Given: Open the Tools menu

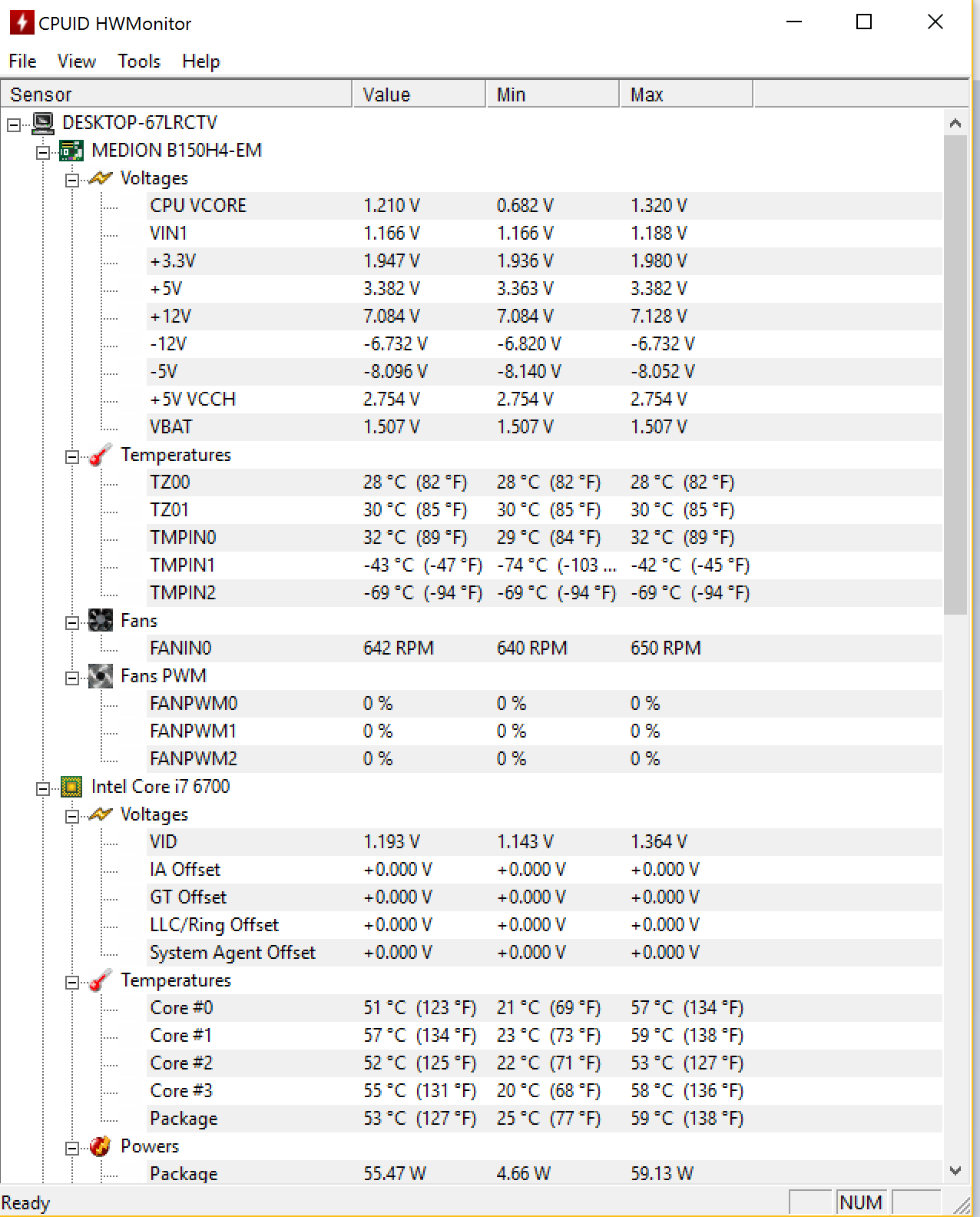Looking at the screenshot, I should 139,61.
